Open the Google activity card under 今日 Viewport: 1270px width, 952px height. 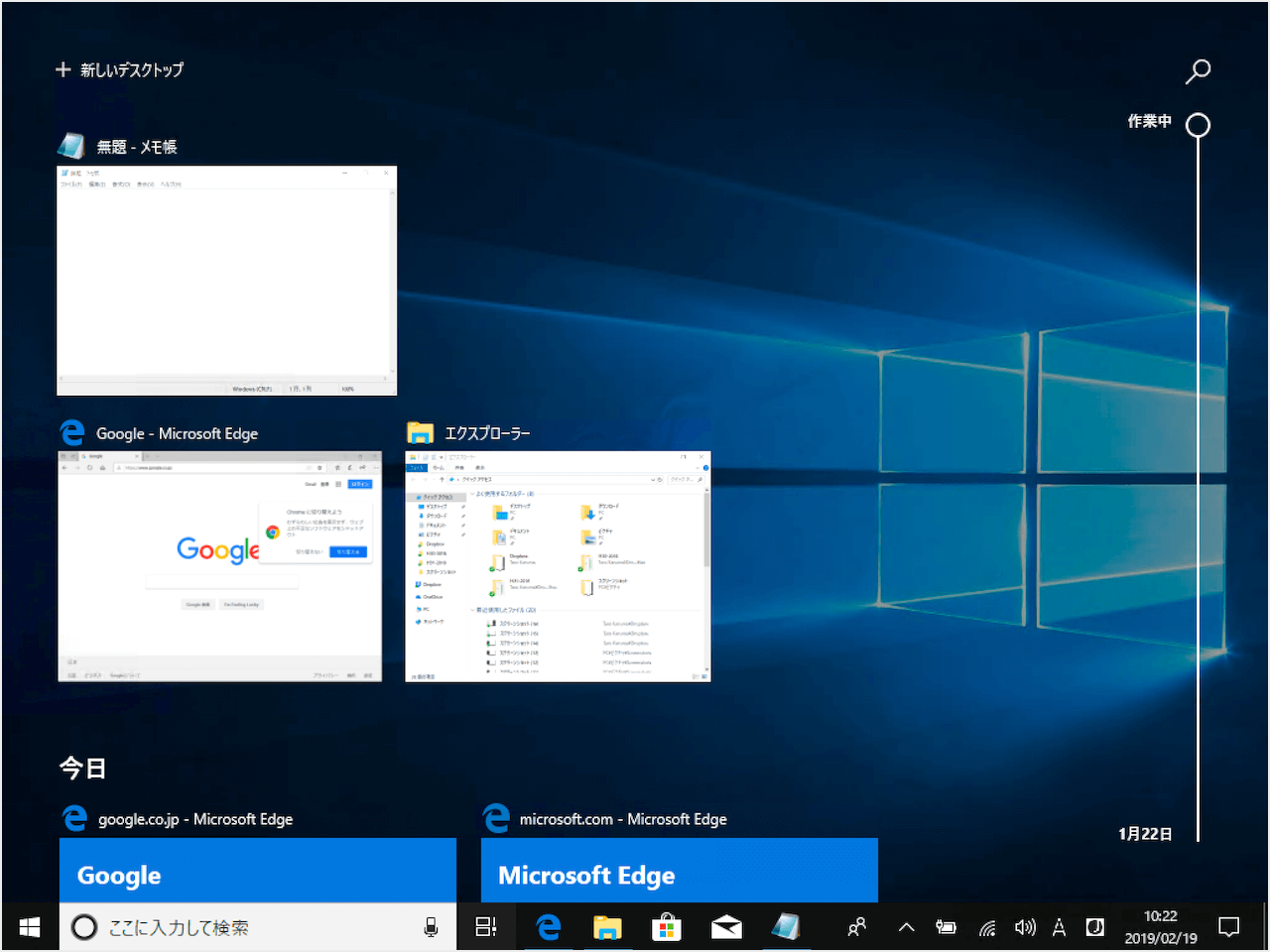(258, 871)
